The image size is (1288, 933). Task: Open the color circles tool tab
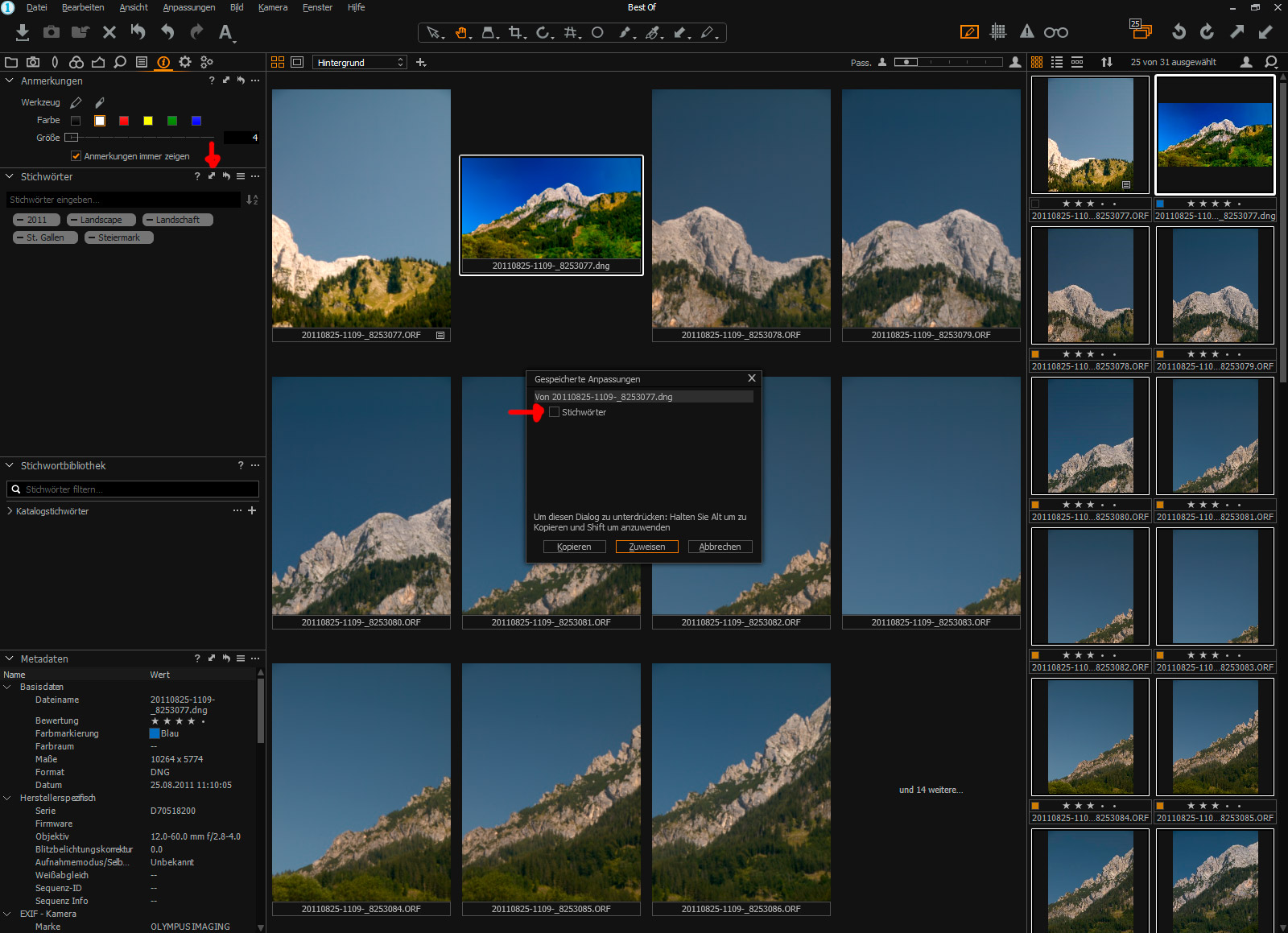click(76, 62)
